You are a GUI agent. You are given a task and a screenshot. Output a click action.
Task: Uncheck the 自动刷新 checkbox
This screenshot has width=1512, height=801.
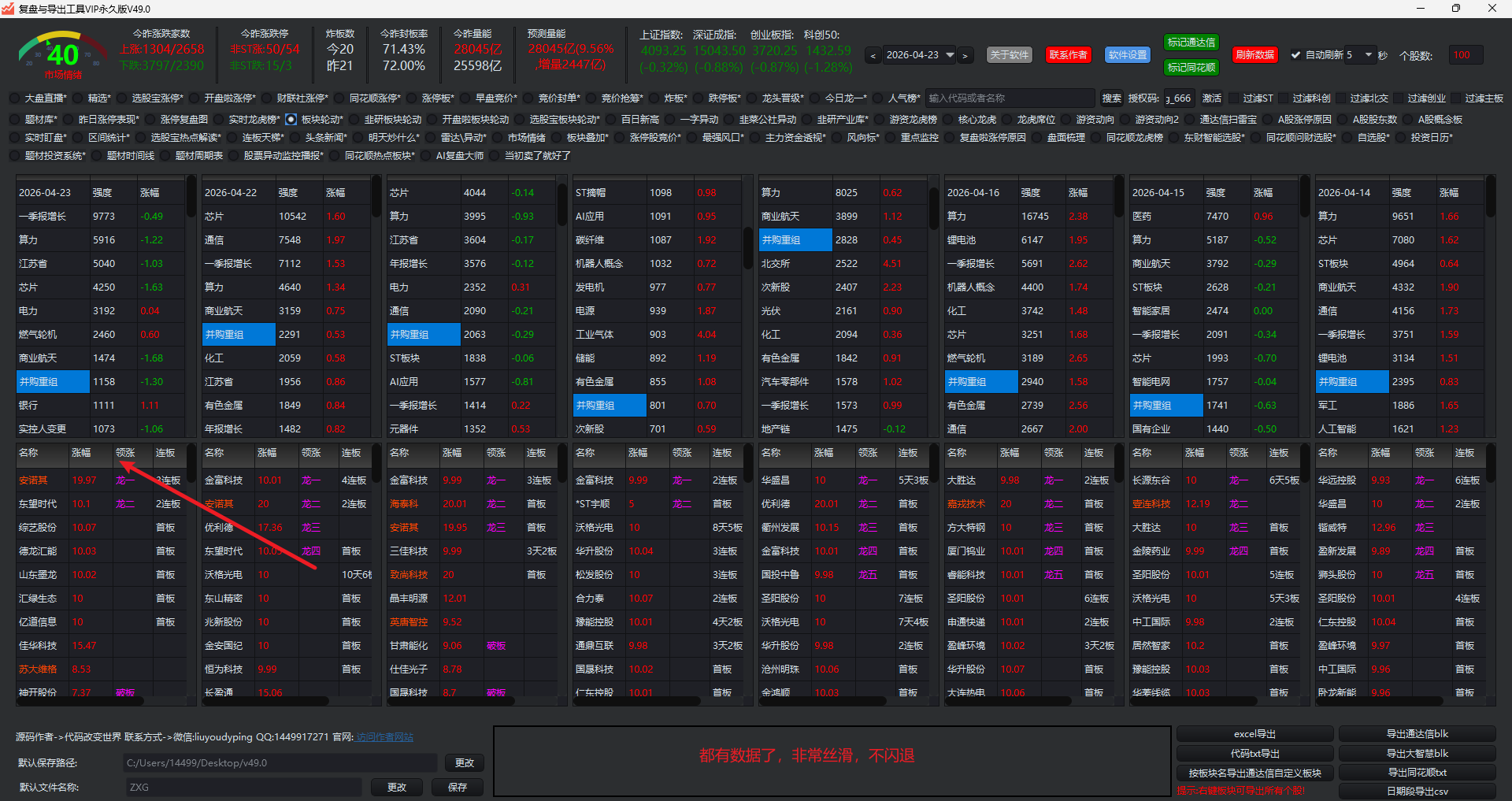tap(1295, 55)
